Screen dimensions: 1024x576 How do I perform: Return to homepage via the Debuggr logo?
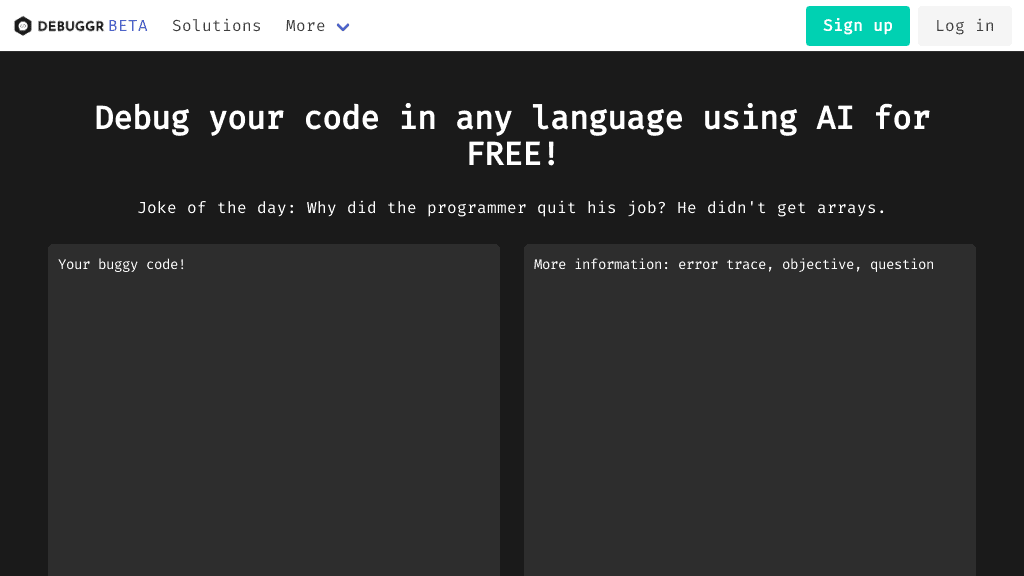pyautogui.click(x=23, y=25)
